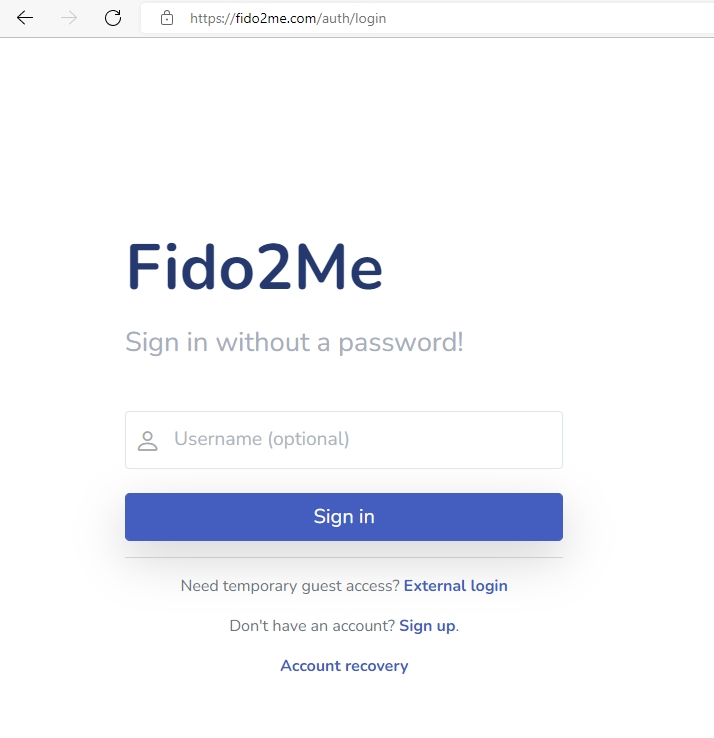
Task: Focus the Username (optional) input field
Action: coord(360,439)
